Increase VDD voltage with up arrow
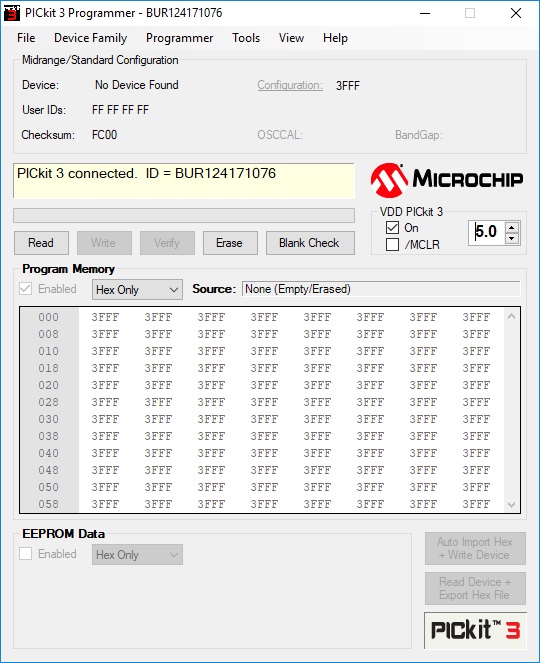Screen dimensions: 540x663 pos(512,227)
